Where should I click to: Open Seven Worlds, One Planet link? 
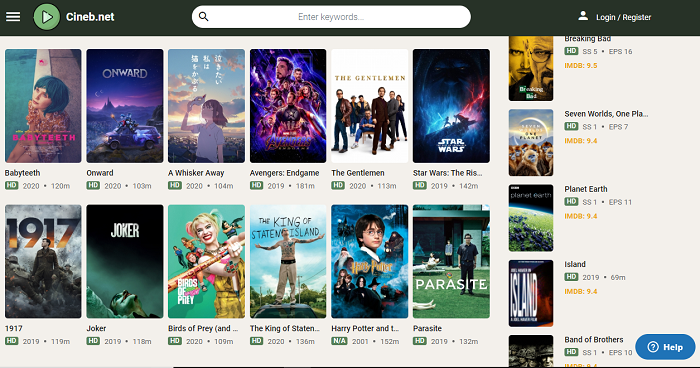coord(606,114)
